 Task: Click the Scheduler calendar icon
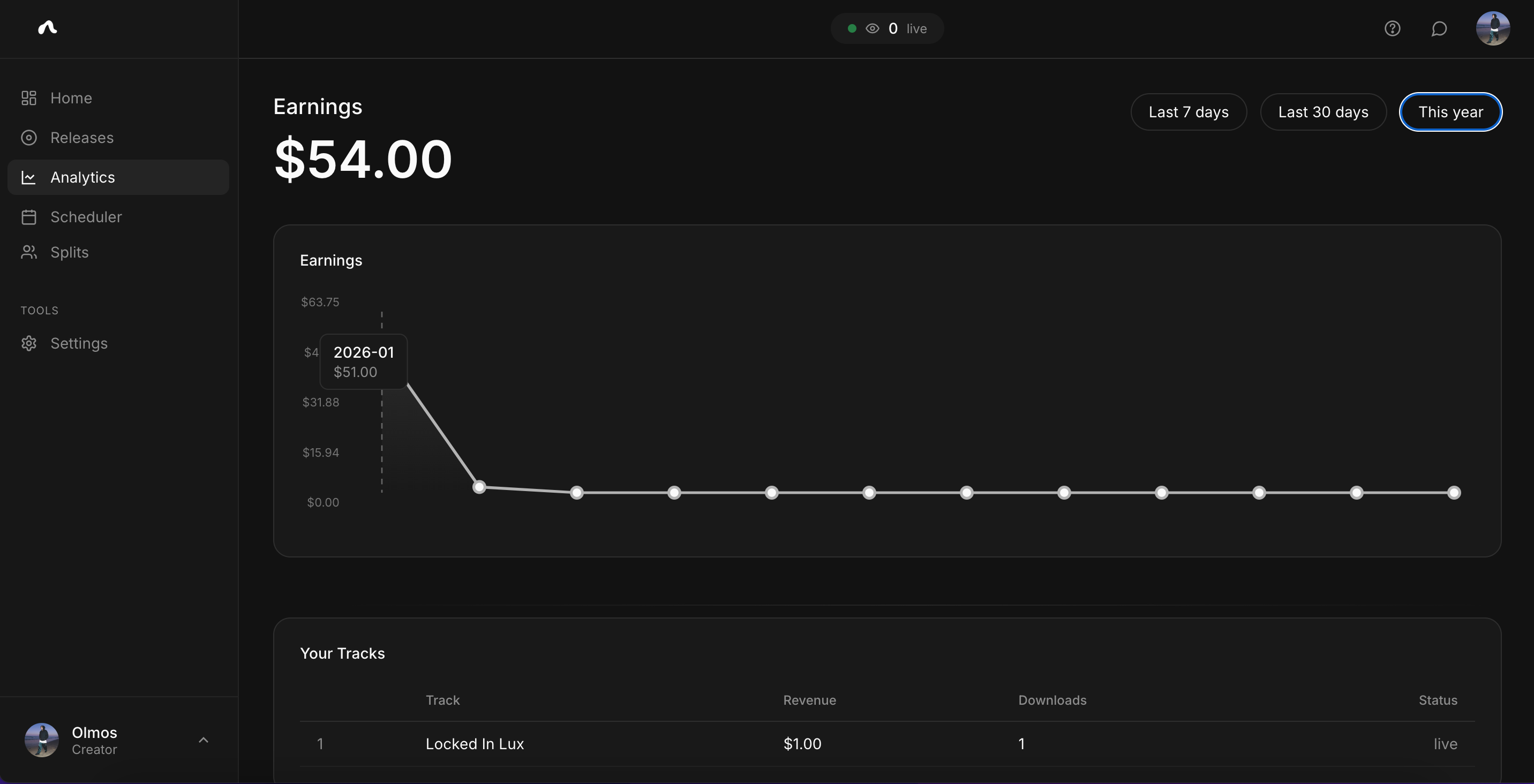(28, 217)
